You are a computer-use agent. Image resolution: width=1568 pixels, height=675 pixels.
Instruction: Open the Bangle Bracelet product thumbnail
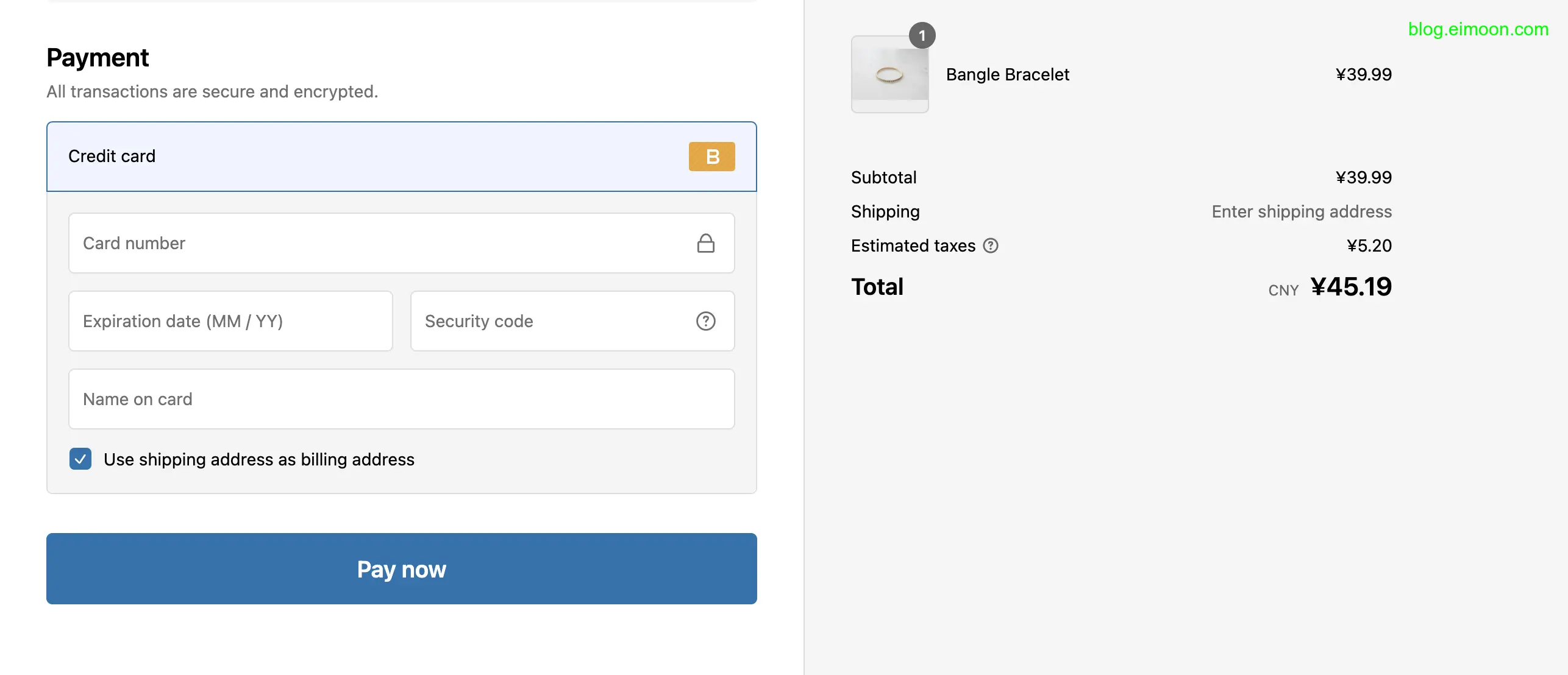889,75
